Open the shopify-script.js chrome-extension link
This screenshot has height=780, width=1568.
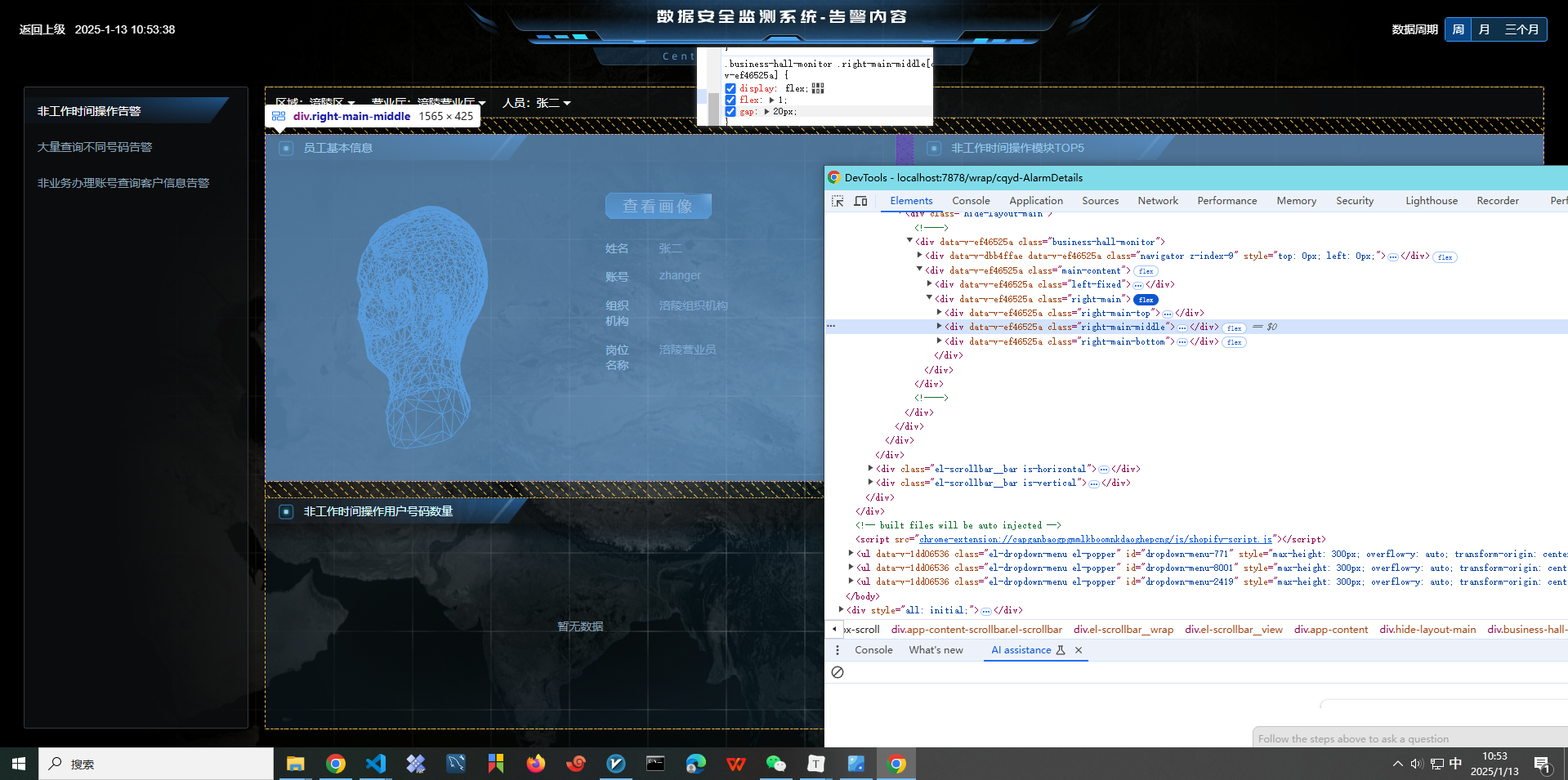pyautogui.click(x=1096, y=540)
